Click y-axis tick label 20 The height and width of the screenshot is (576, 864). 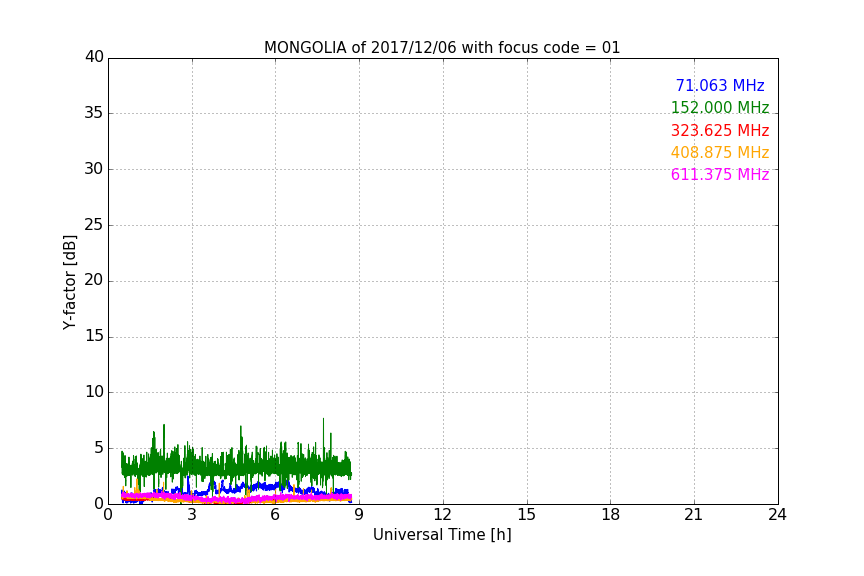[94, 280]
